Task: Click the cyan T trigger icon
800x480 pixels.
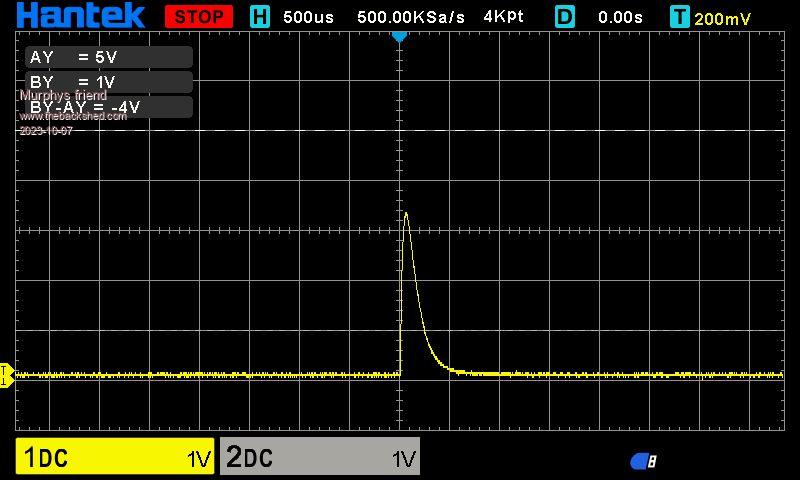Action: click(680, 17)
